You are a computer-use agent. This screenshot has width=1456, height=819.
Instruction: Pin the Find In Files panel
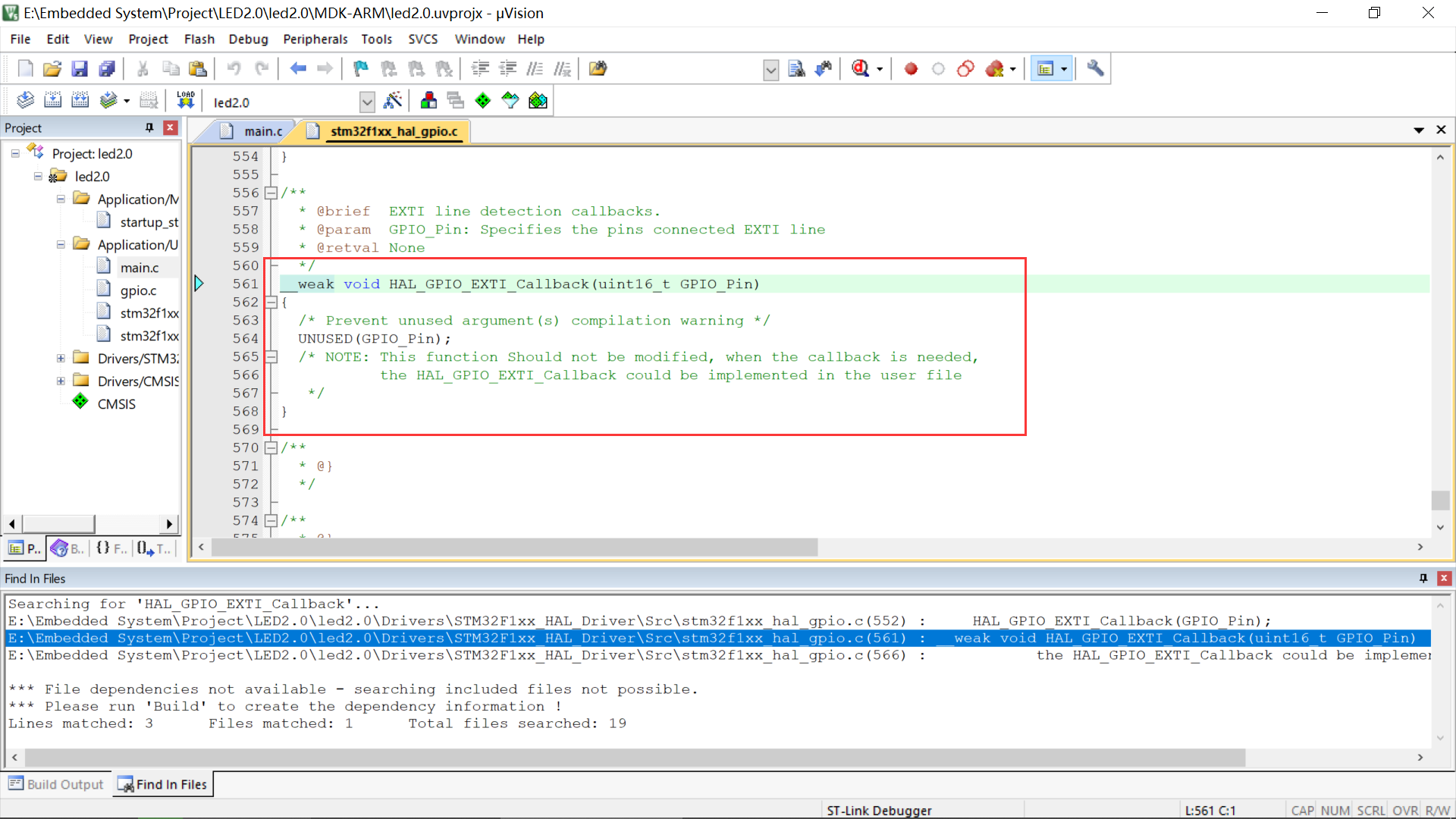[x=1423, y=578]
